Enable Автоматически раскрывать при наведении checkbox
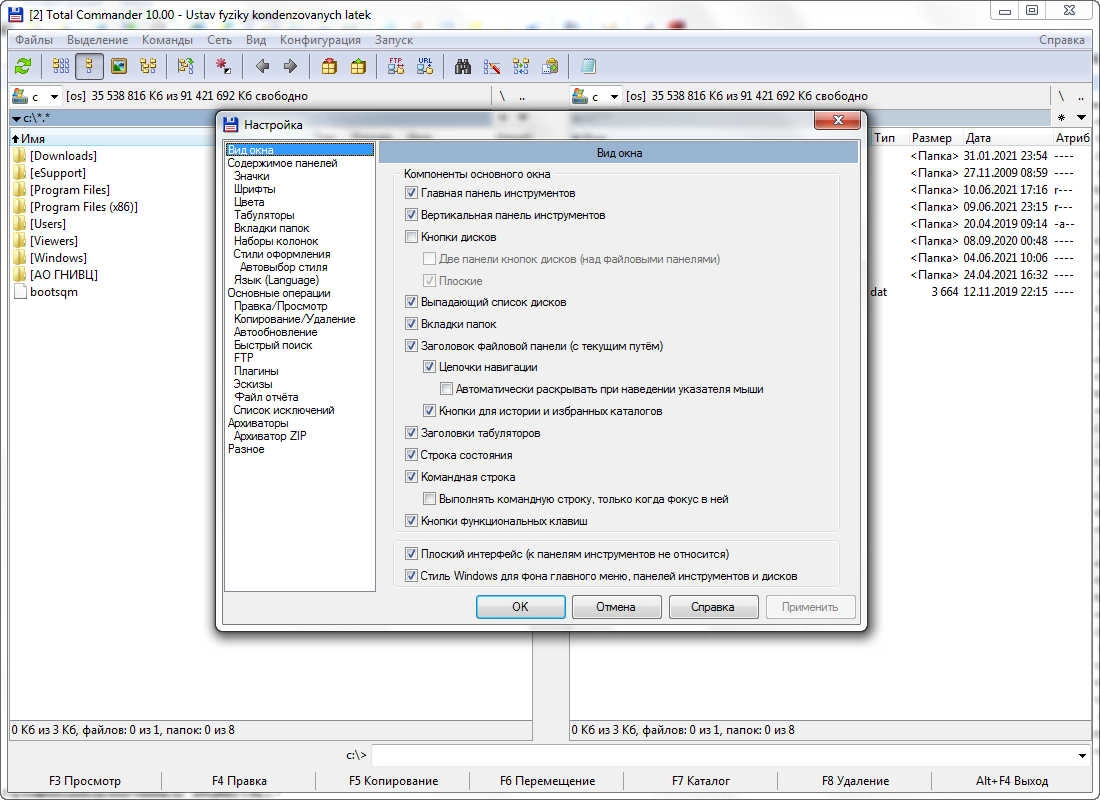 click(446, 389)
